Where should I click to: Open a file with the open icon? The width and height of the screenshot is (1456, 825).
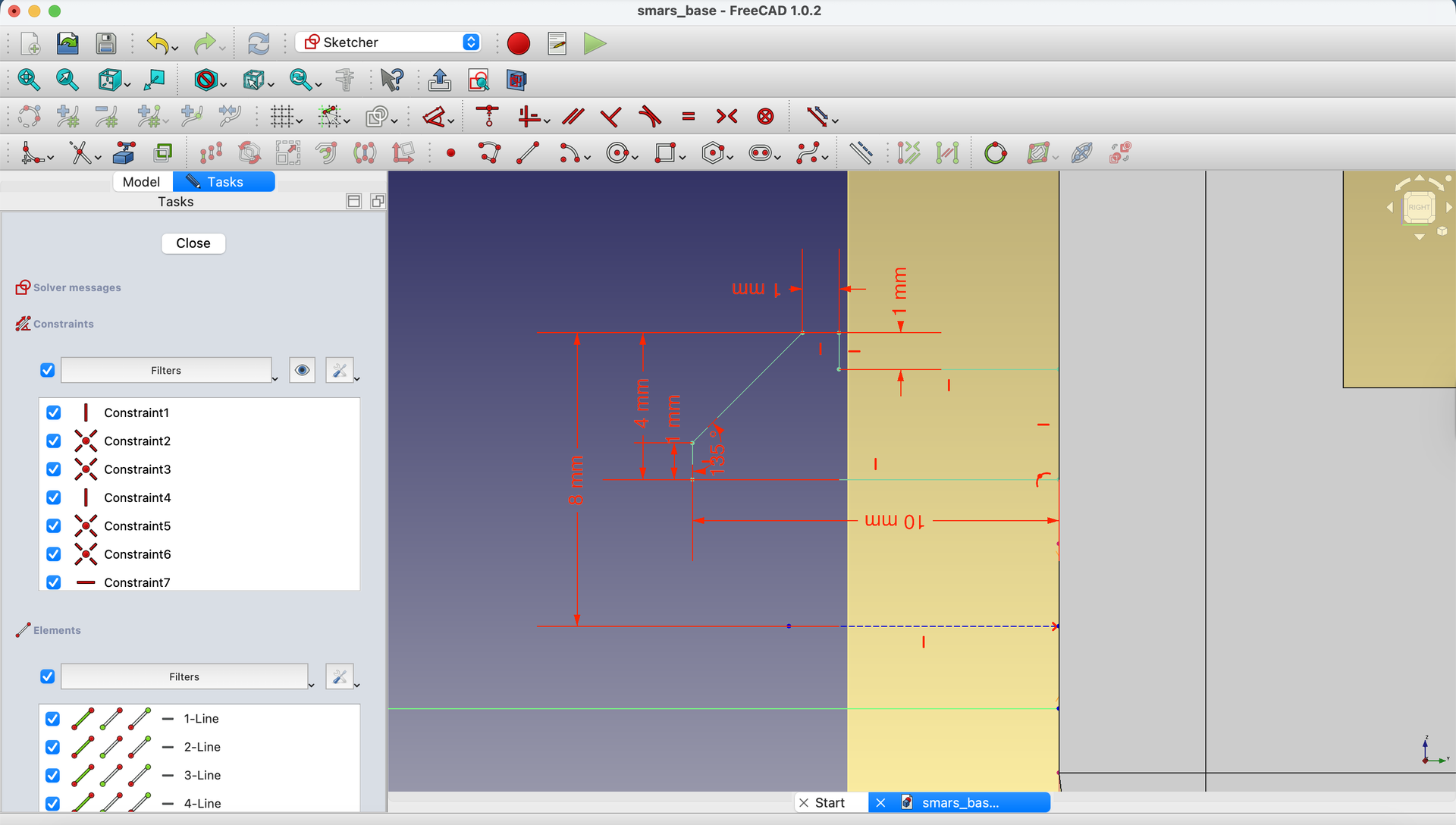(x=67, y=43)
